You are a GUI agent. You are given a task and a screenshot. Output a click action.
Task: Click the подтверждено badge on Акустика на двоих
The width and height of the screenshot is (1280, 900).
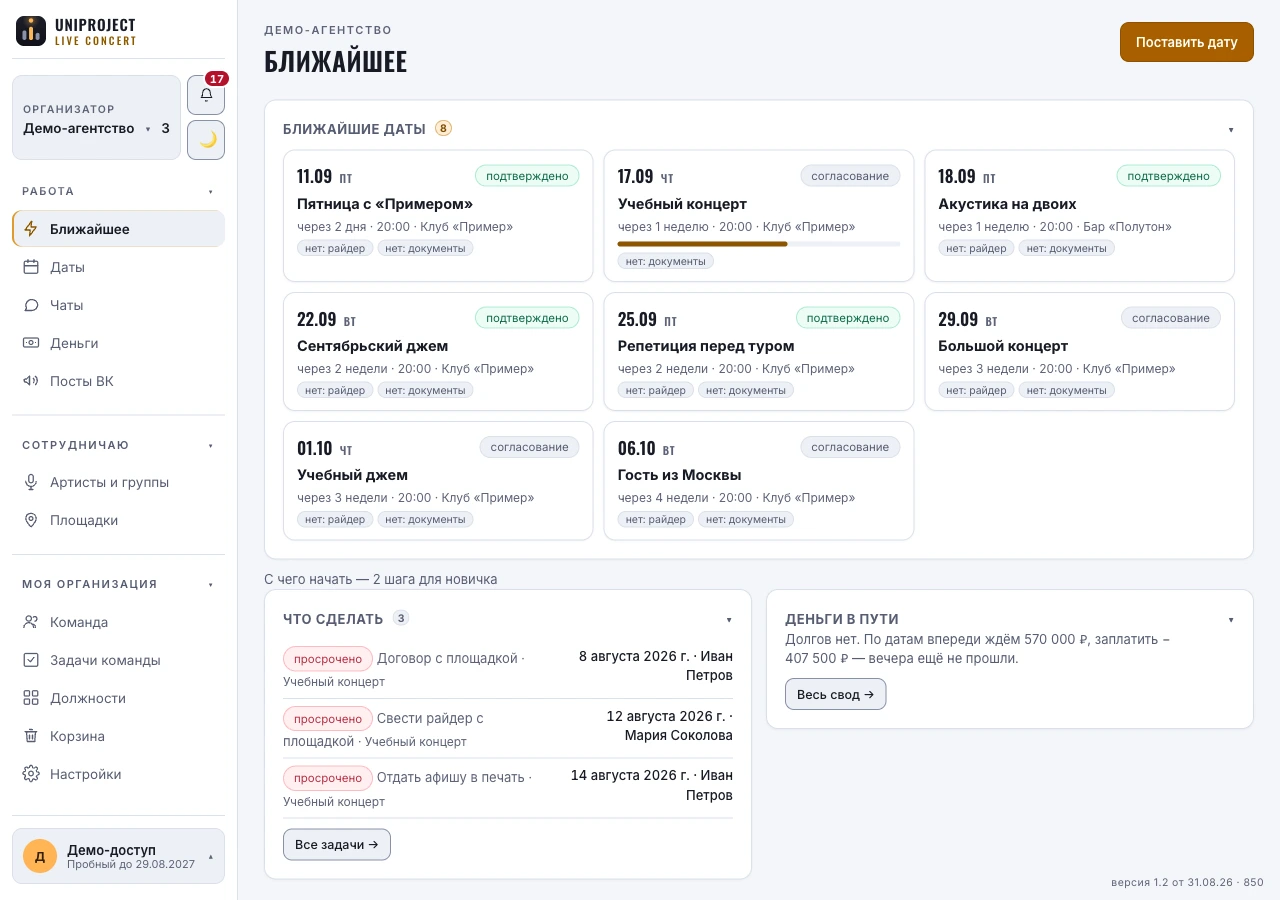coord(1169,176)
